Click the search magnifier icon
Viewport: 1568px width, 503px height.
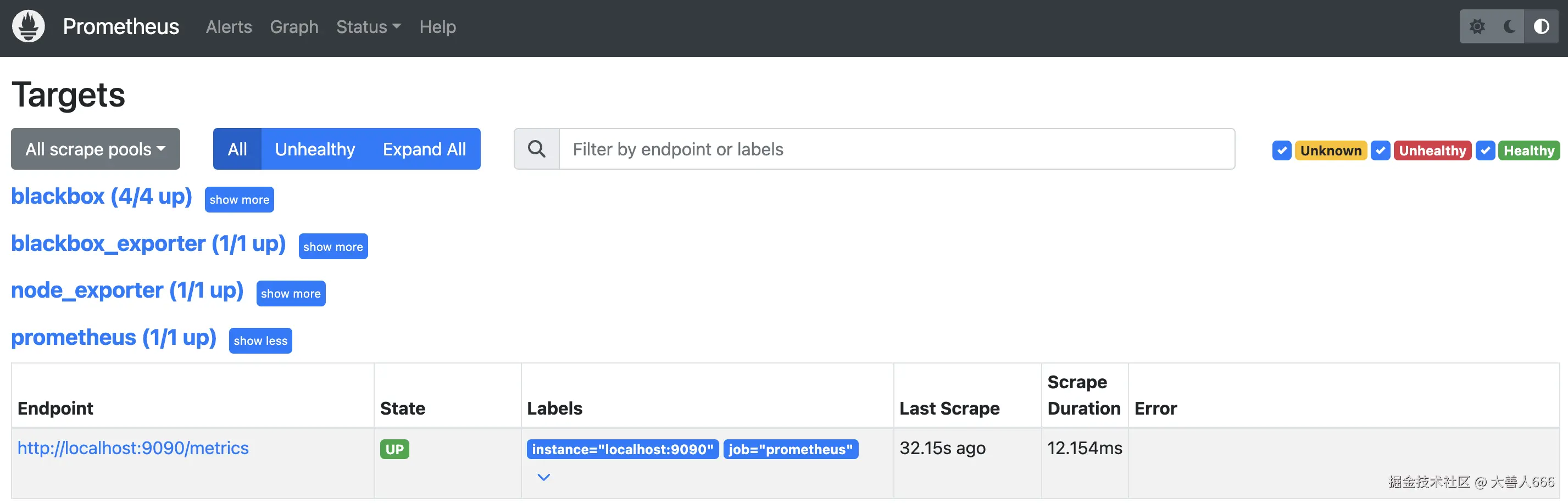536,149
